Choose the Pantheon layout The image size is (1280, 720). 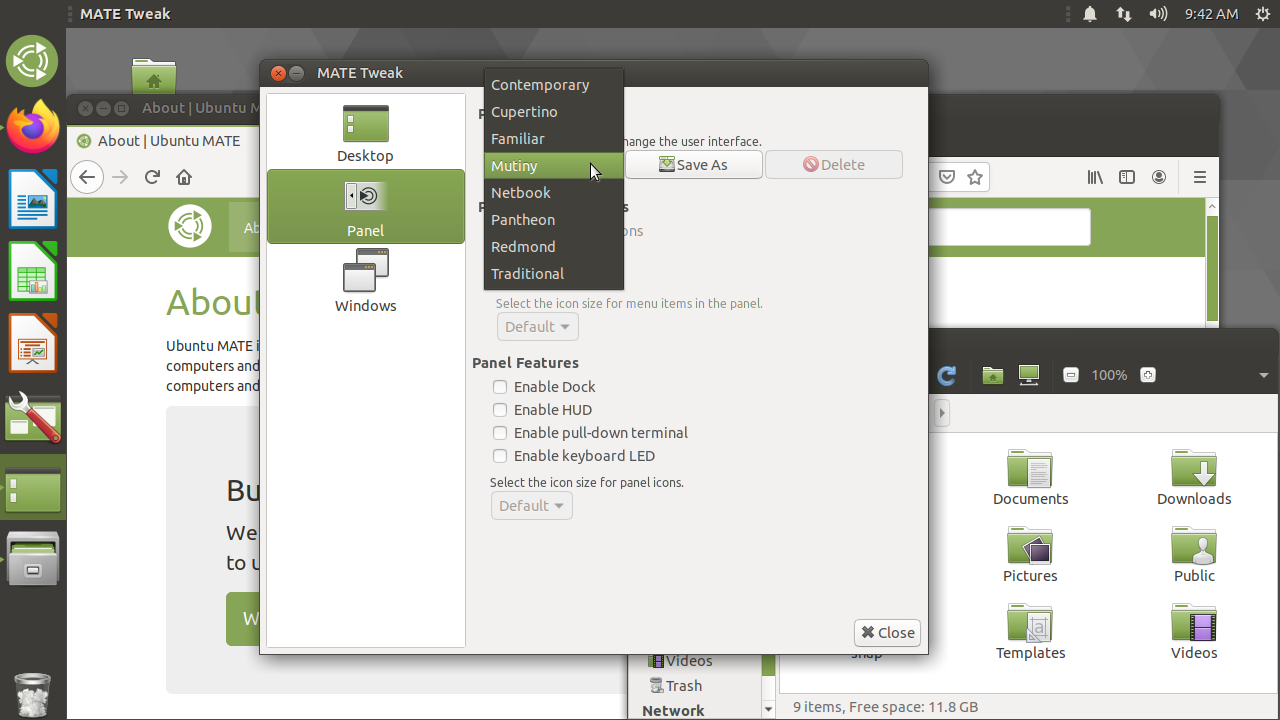(554, 220)
